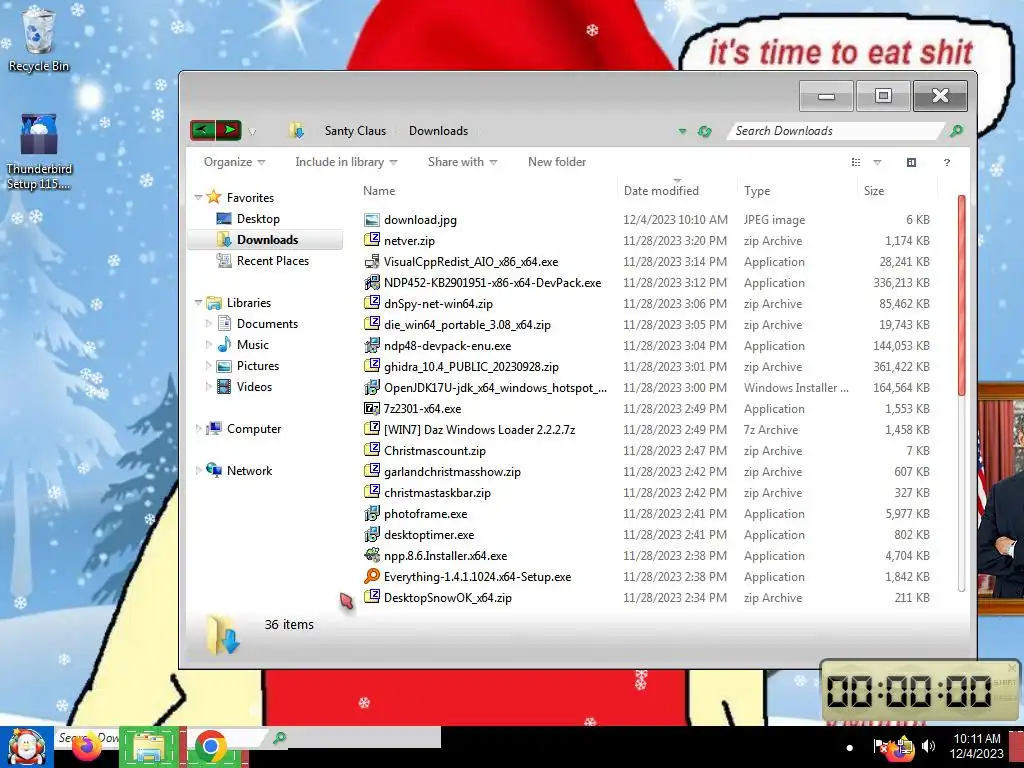Select the 7z2301-x64.exe icon
Screen dimensions: 1024x768
click(372, 409)
